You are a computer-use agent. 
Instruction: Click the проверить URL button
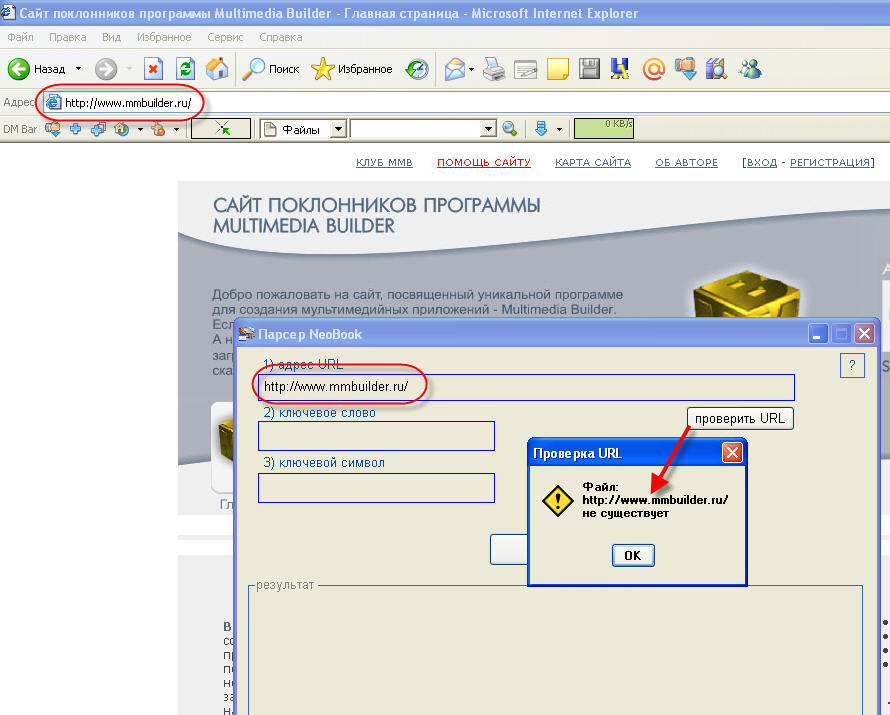(740, 419)
